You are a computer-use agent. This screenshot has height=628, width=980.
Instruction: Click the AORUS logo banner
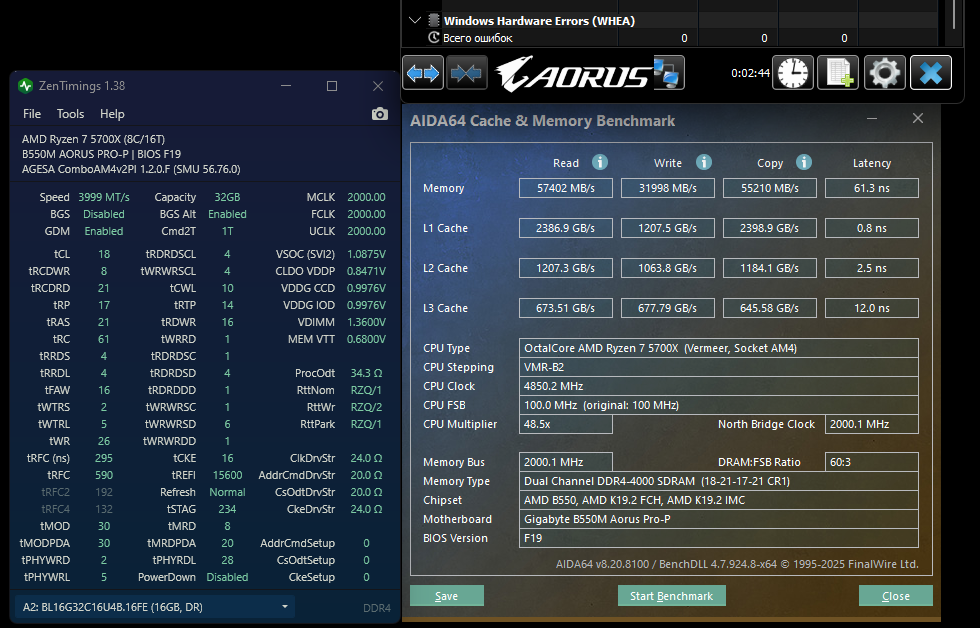(x=574, y=74)
